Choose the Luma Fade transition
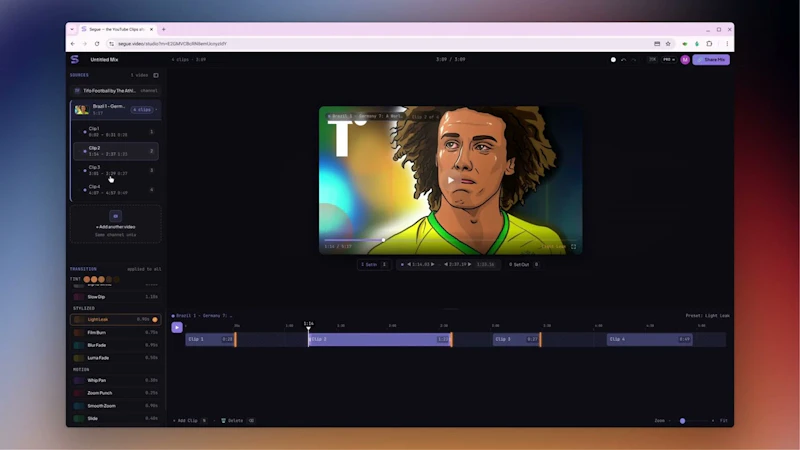 coord(116,358)
